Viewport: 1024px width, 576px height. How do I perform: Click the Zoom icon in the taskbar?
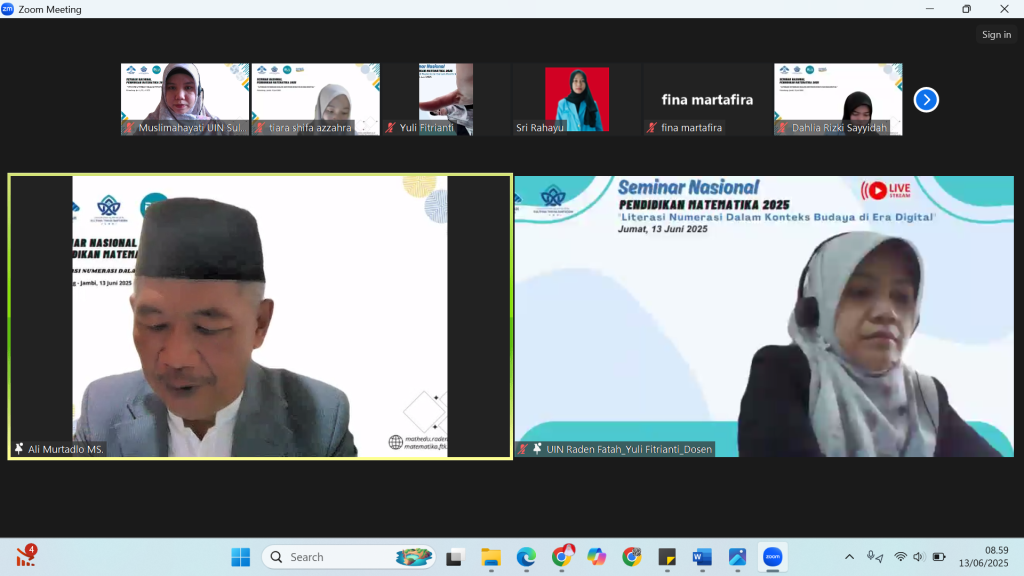(772, 557)
